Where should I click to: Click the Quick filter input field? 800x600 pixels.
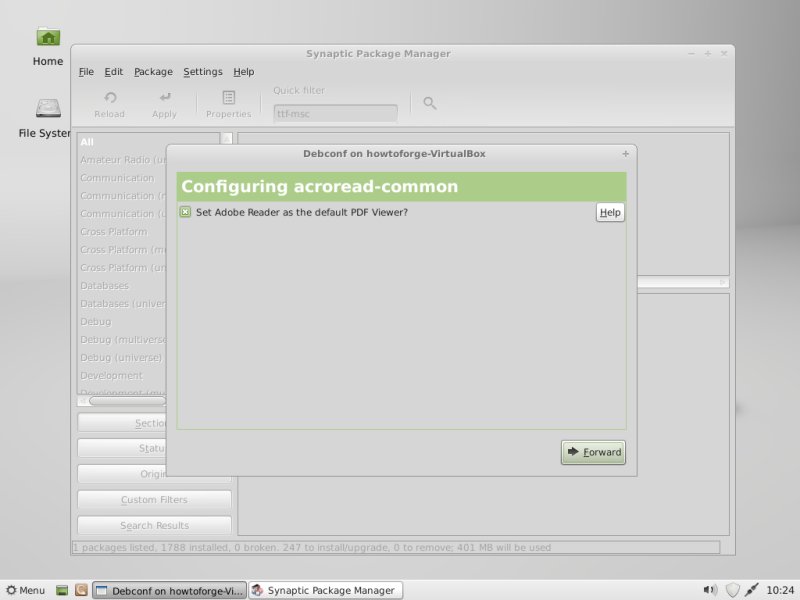click(335, 113)
